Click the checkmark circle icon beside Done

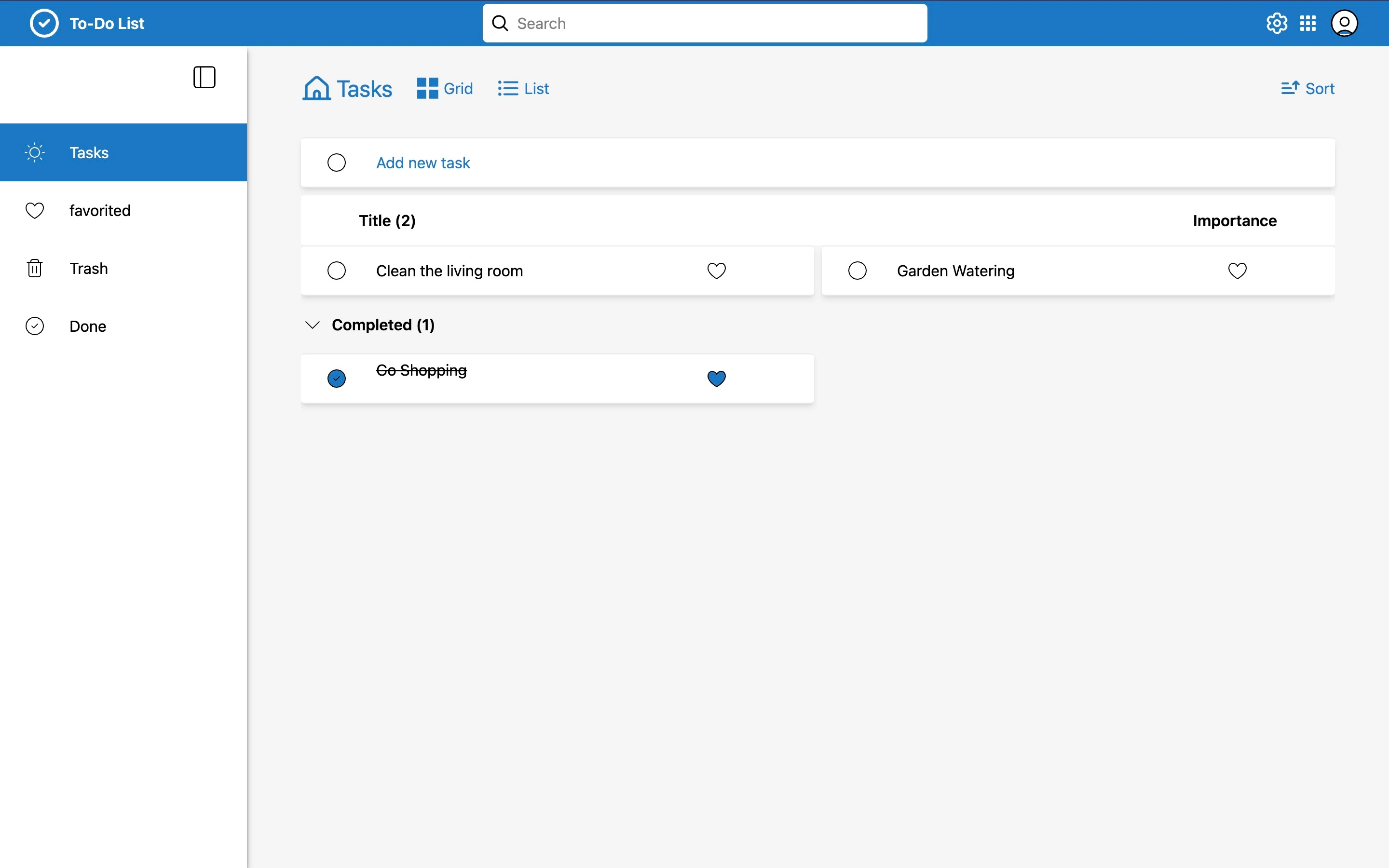coord(35,326)
